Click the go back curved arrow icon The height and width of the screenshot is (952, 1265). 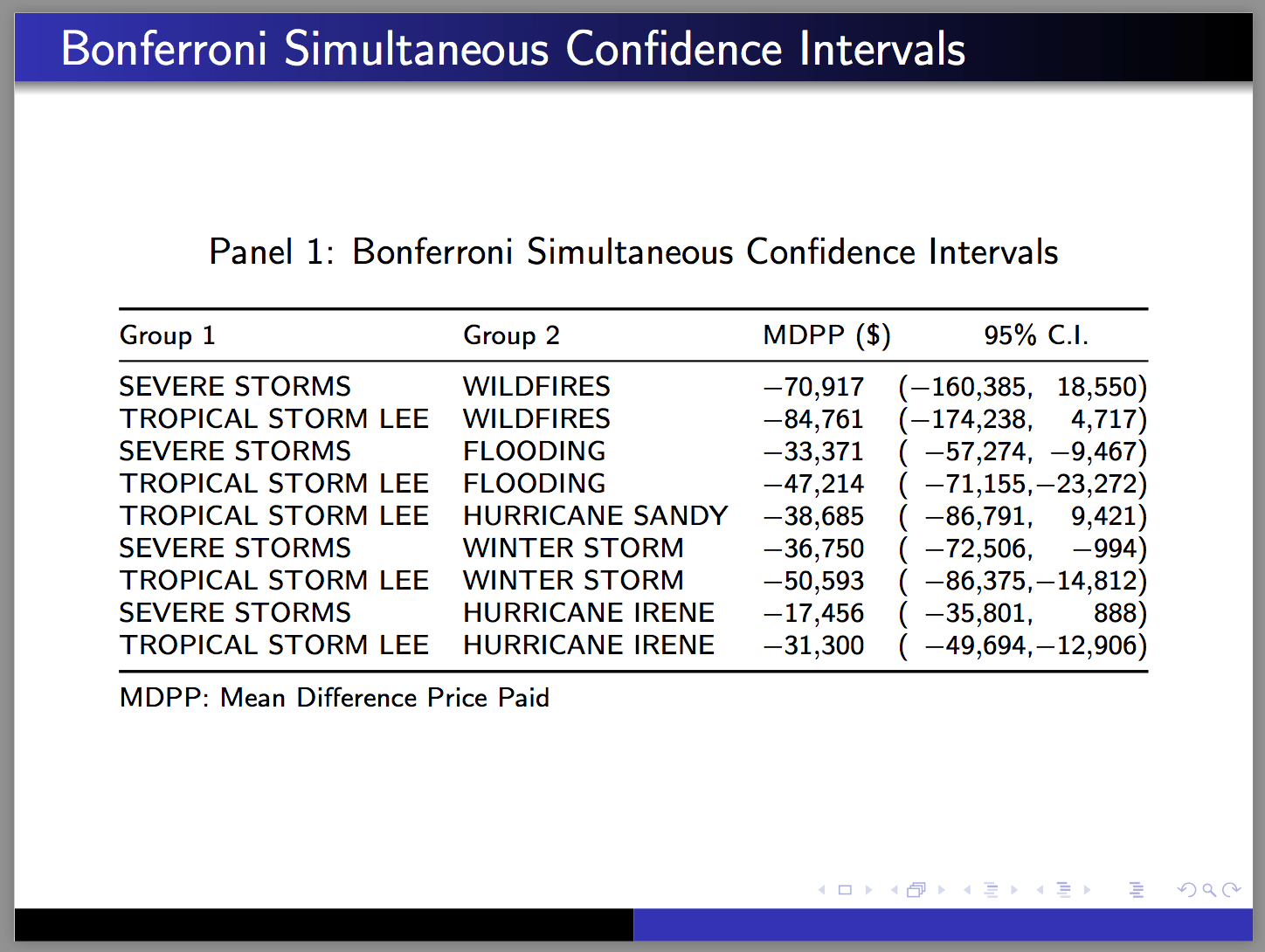tap(1187, 890)
